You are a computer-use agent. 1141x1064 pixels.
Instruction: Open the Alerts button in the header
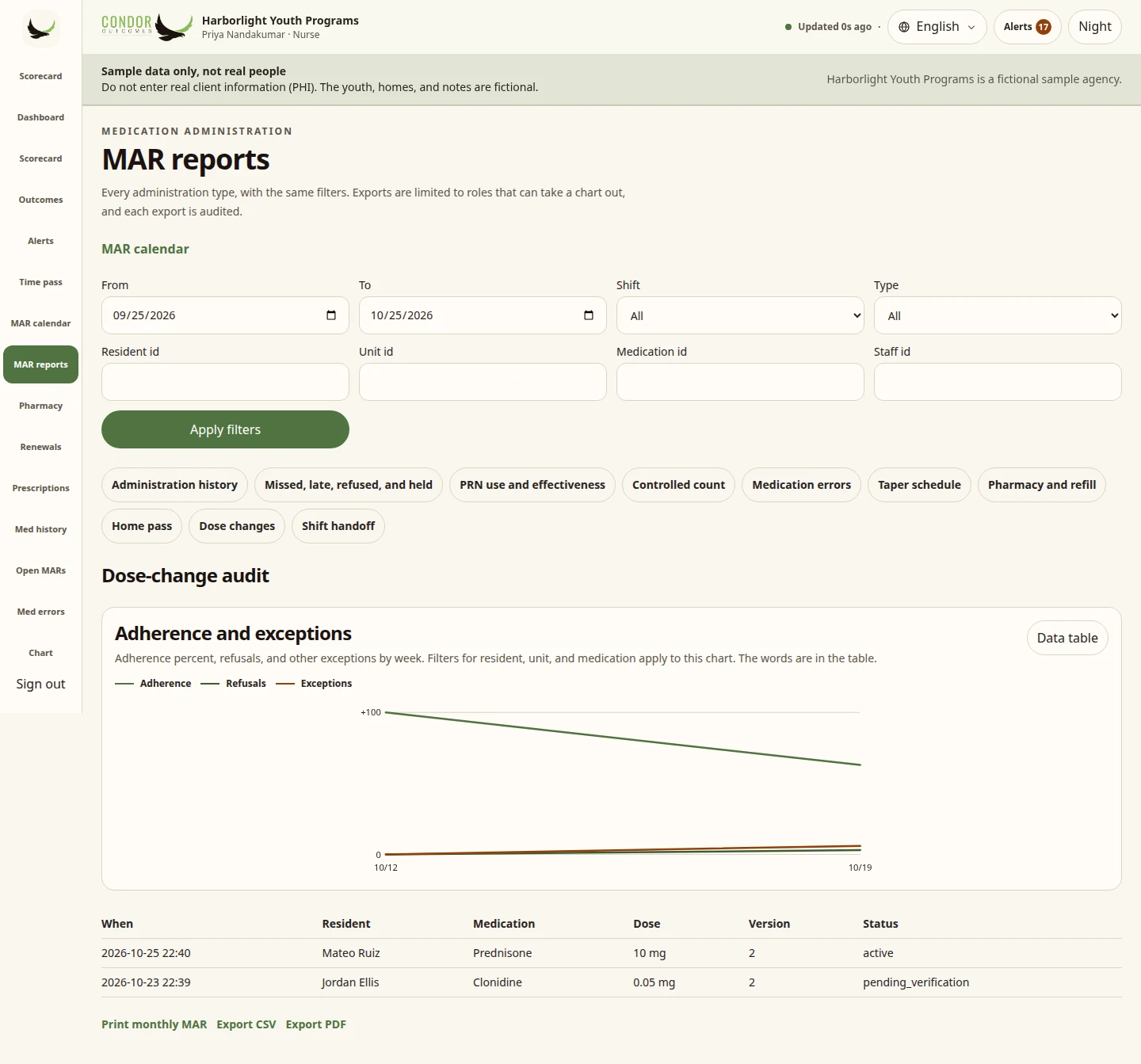pyautogui.click(x=1027, y=27)
